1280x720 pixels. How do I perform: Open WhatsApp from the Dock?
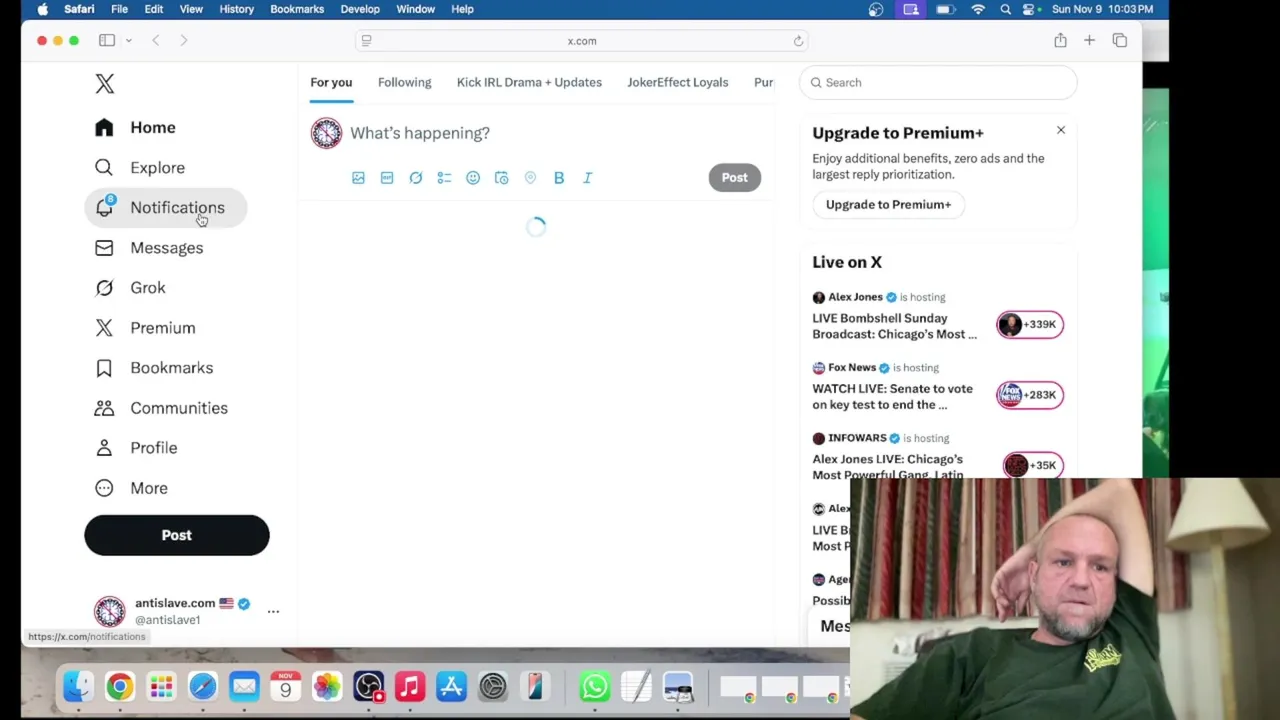(594, 687)
